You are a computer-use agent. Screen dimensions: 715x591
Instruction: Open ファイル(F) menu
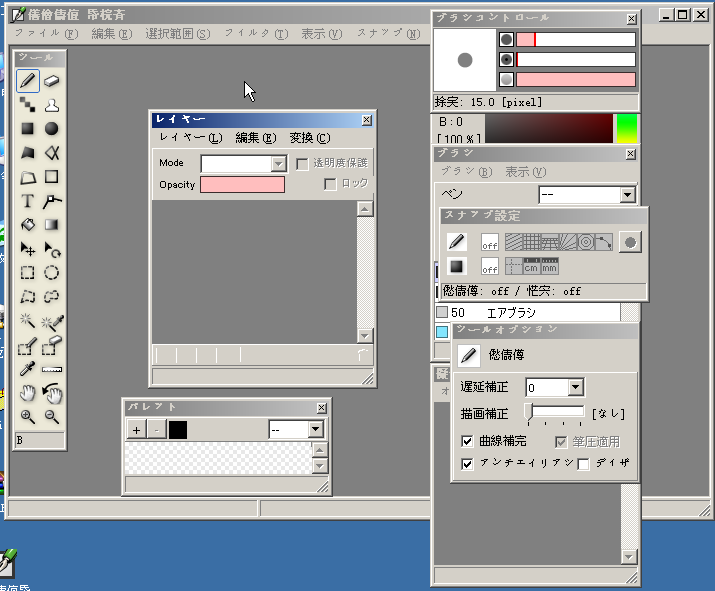(x=47, y=34)
